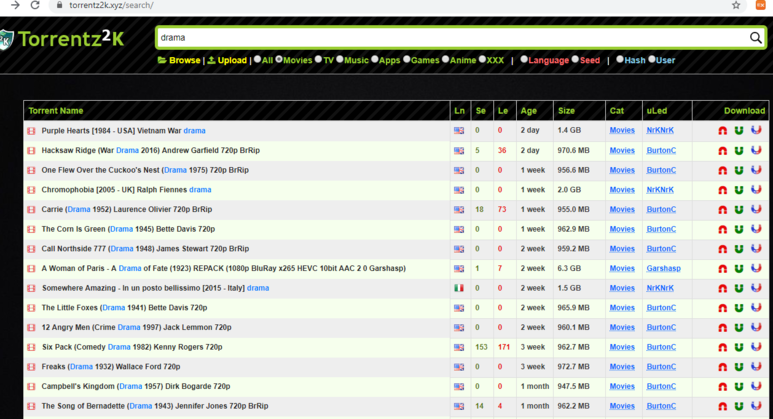Click seeders count '153' for Six Pack
This screenshot has height=419, width=773.
pos(481,348)
